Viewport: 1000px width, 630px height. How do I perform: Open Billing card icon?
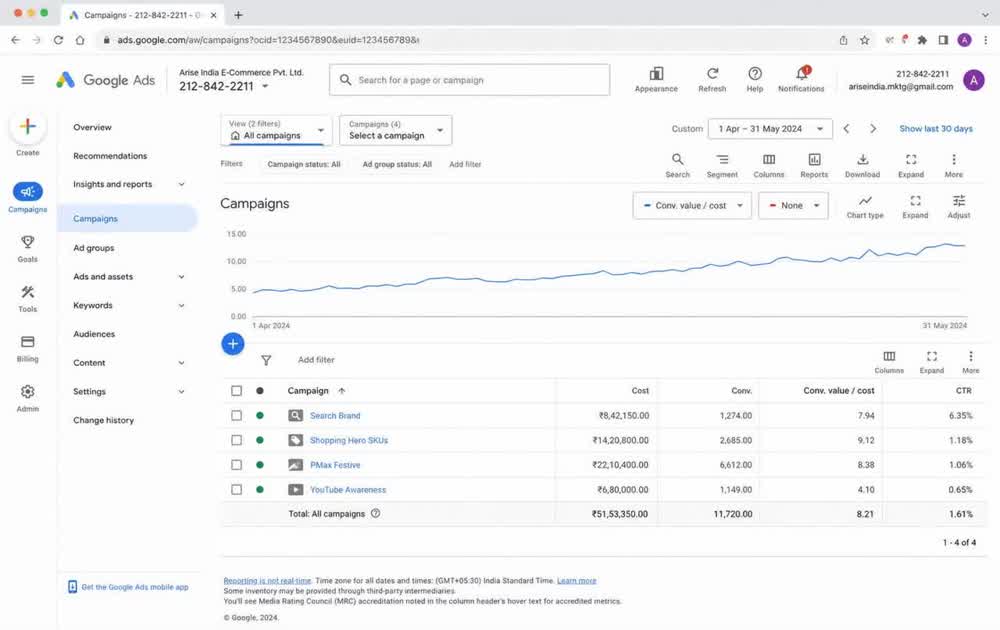[x=27, y=342]
